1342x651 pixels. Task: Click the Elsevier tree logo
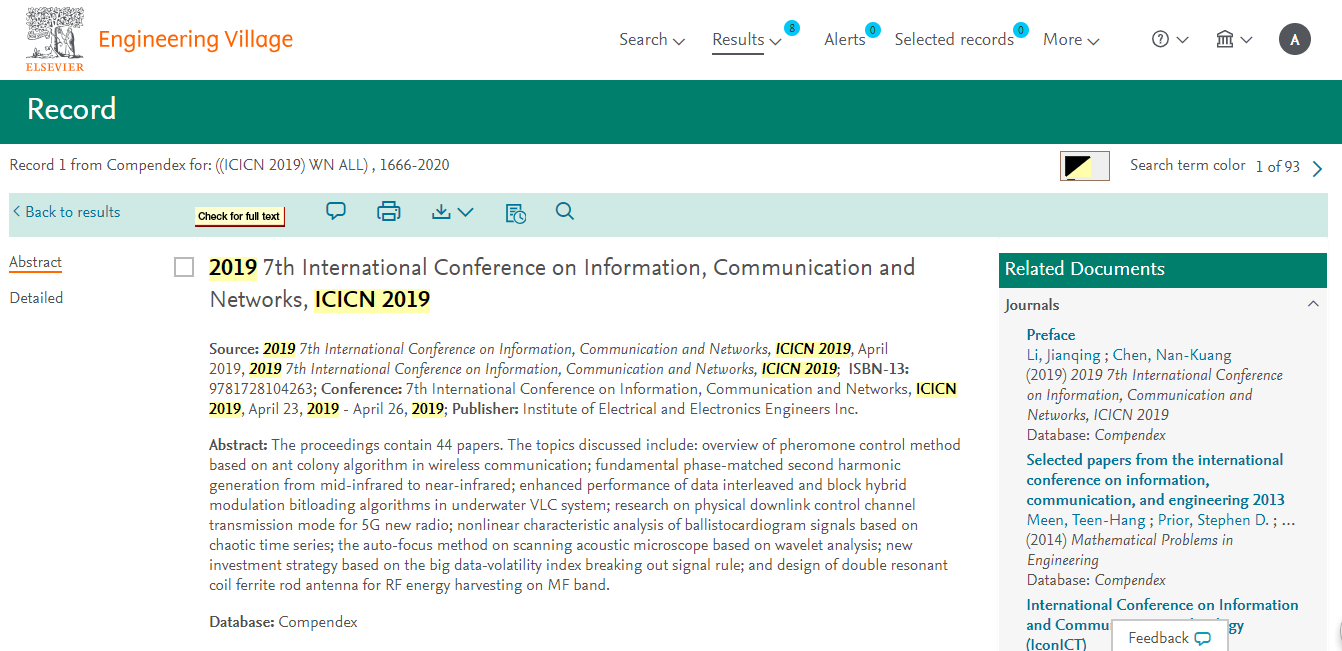[x=55, y=40]
